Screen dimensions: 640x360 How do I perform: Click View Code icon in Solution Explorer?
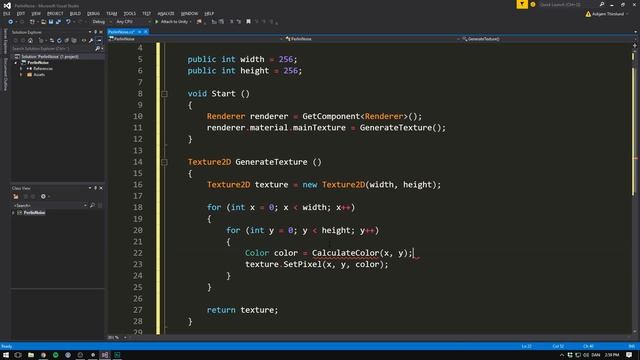tap(84, 40)
